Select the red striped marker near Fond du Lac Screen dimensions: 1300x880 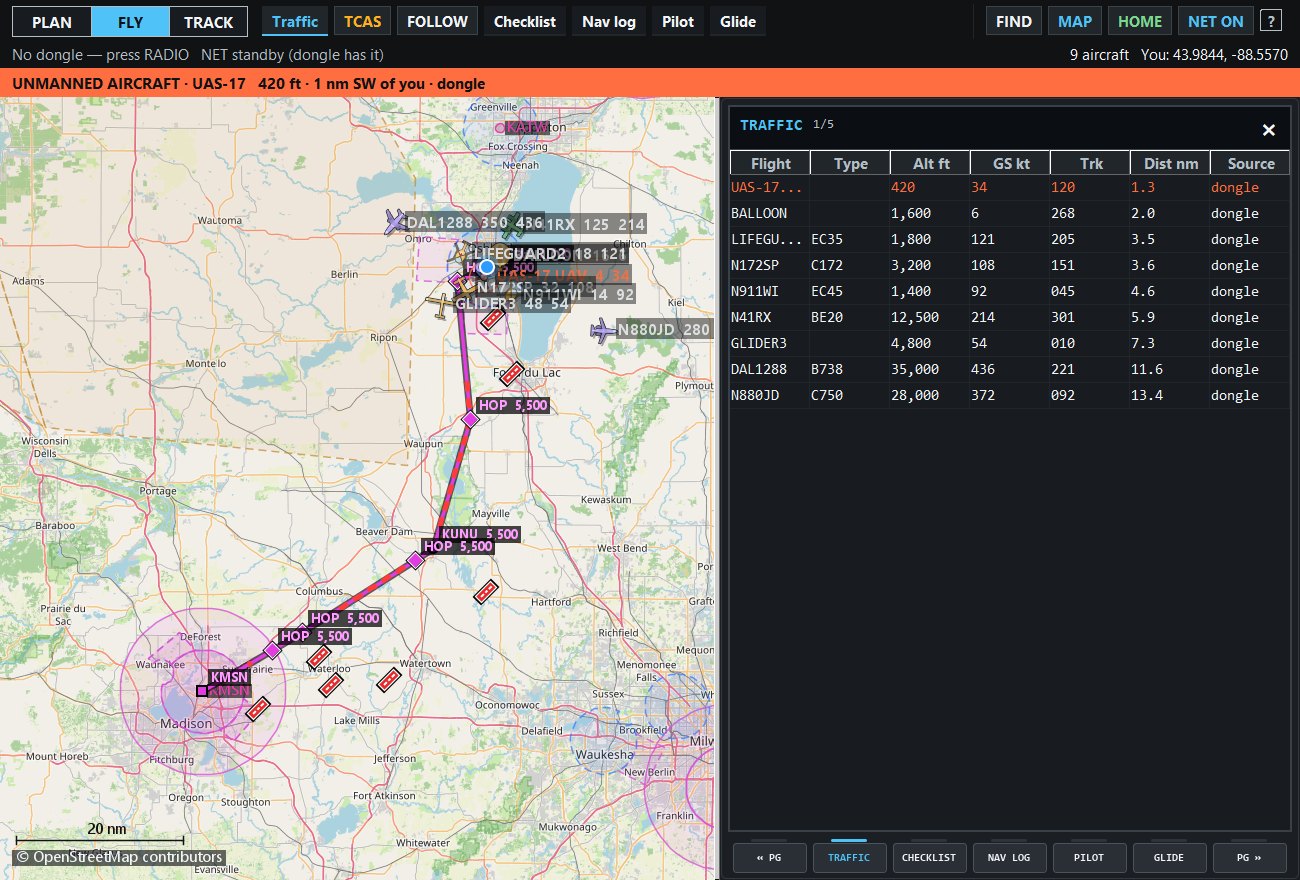point(512,373)
